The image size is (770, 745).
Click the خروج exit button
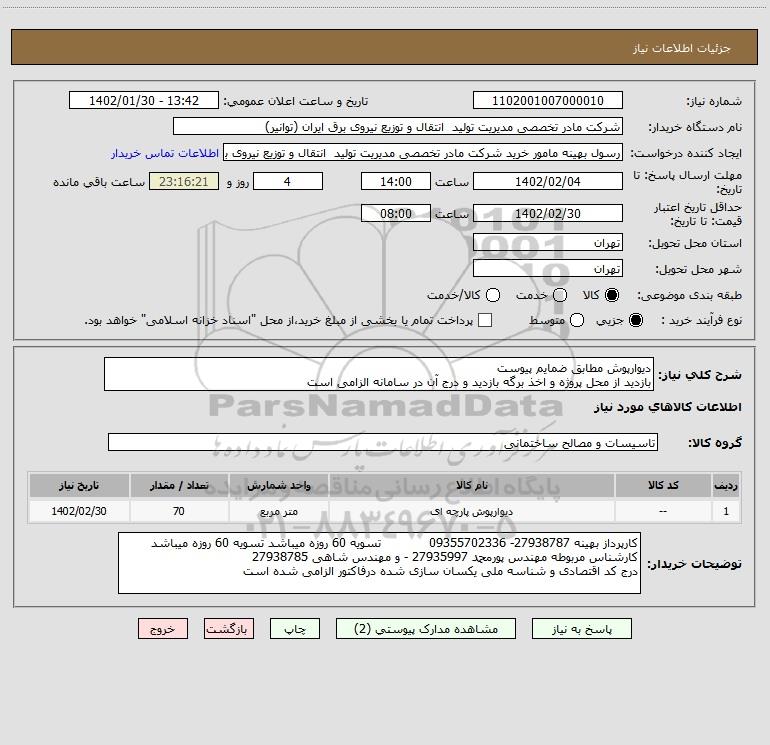163,629
